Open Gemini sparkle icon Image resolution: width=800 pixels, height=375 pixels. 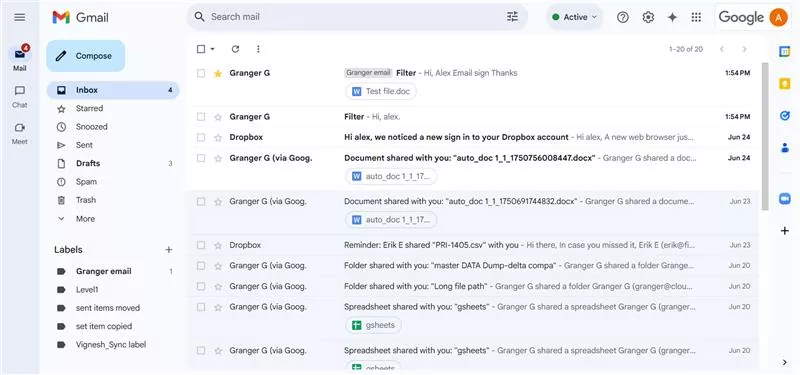coord(672,17)
